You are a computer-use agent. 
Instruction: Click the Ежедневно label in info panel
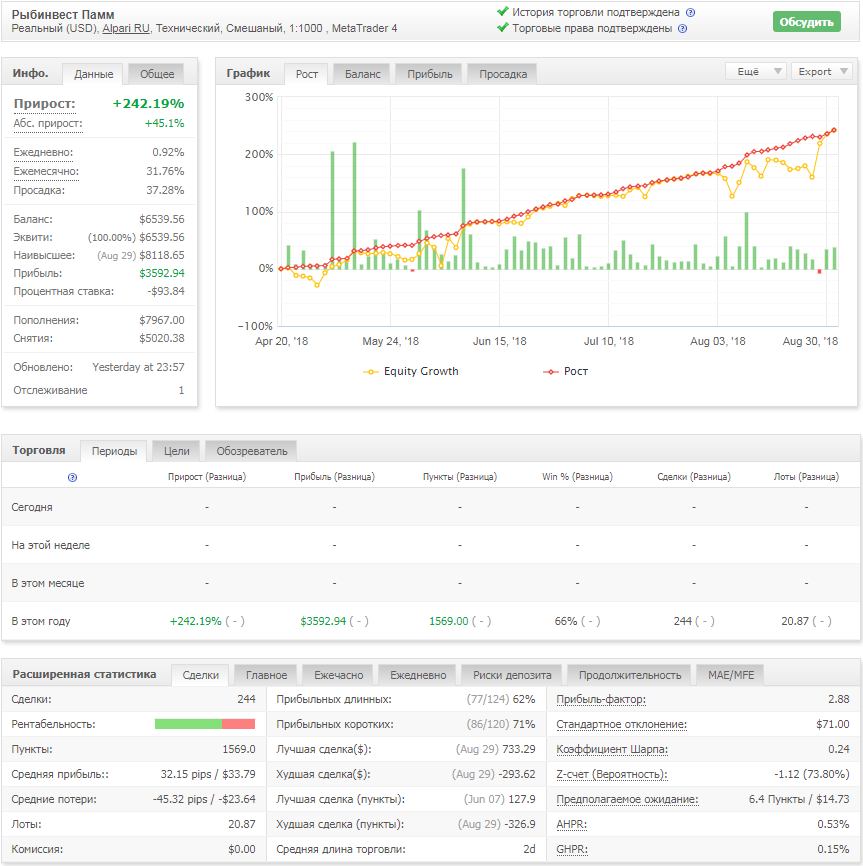43,152
